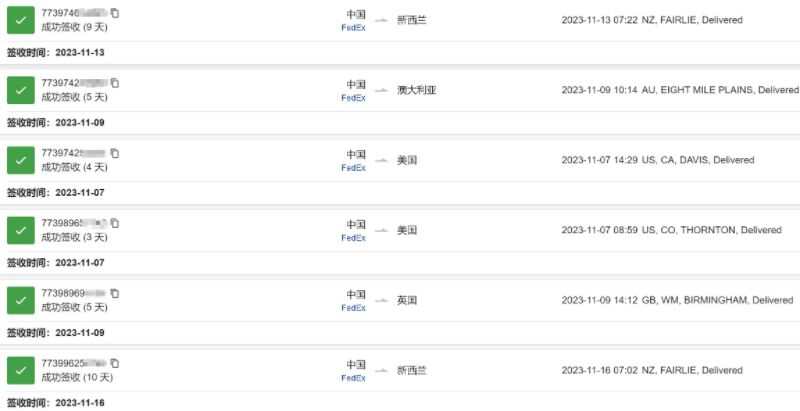Viewport: 800px width, 411px height.
Task: Click green checkmark of Thornton delivery
Action: pyautogui.click(x=21, y=230)
